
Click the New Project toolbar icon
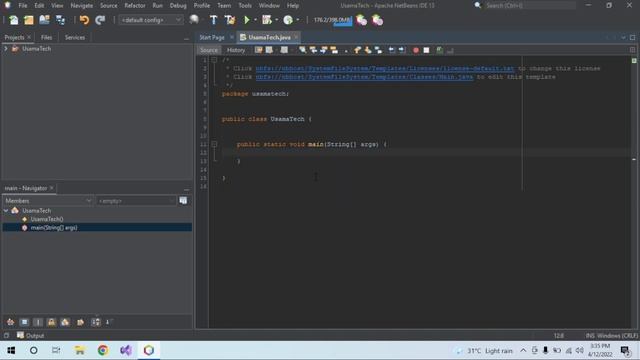click(29, 20)
